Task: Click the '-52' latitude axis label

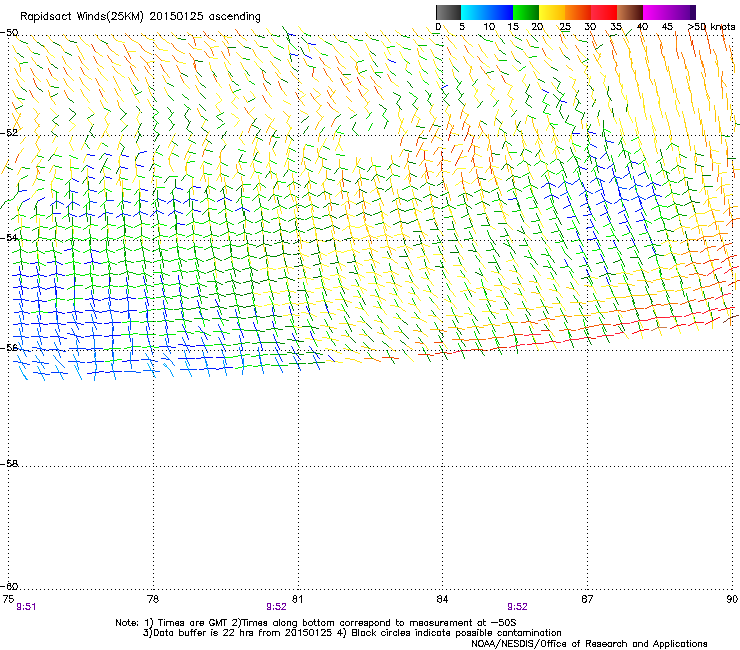Action: 9,133
